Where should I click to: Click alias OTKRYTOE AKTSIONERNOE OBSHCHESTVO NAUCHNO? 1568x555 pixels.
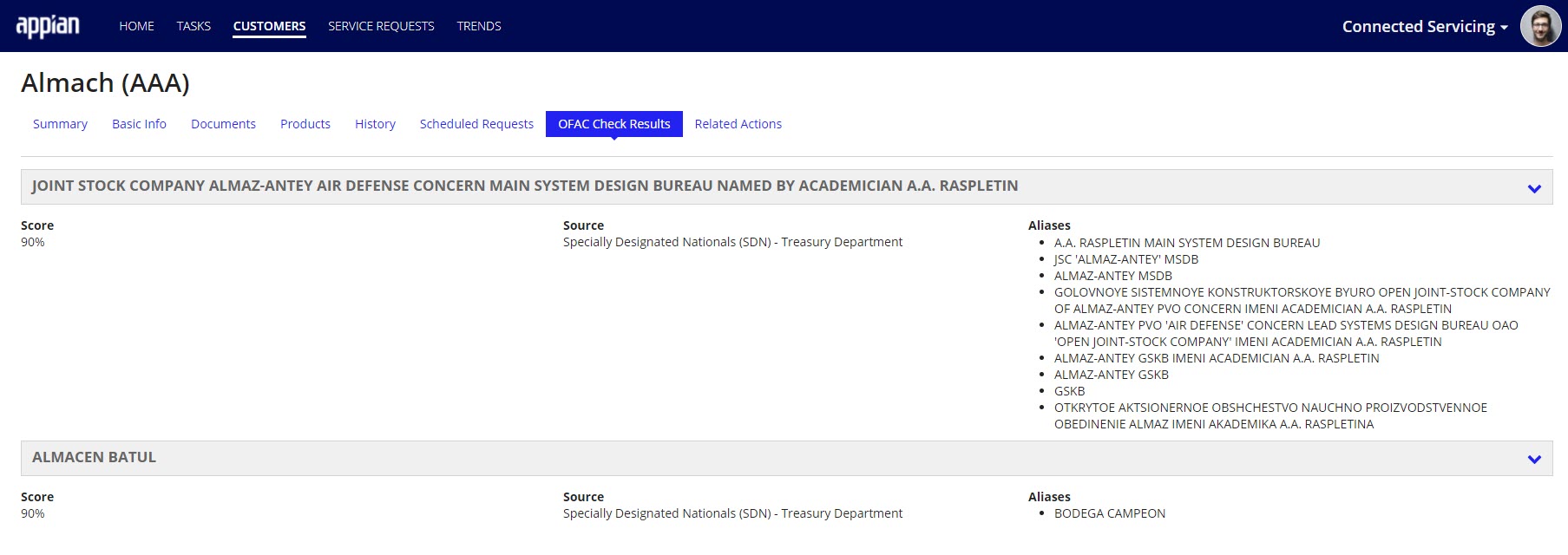(x=1270, y=415)
